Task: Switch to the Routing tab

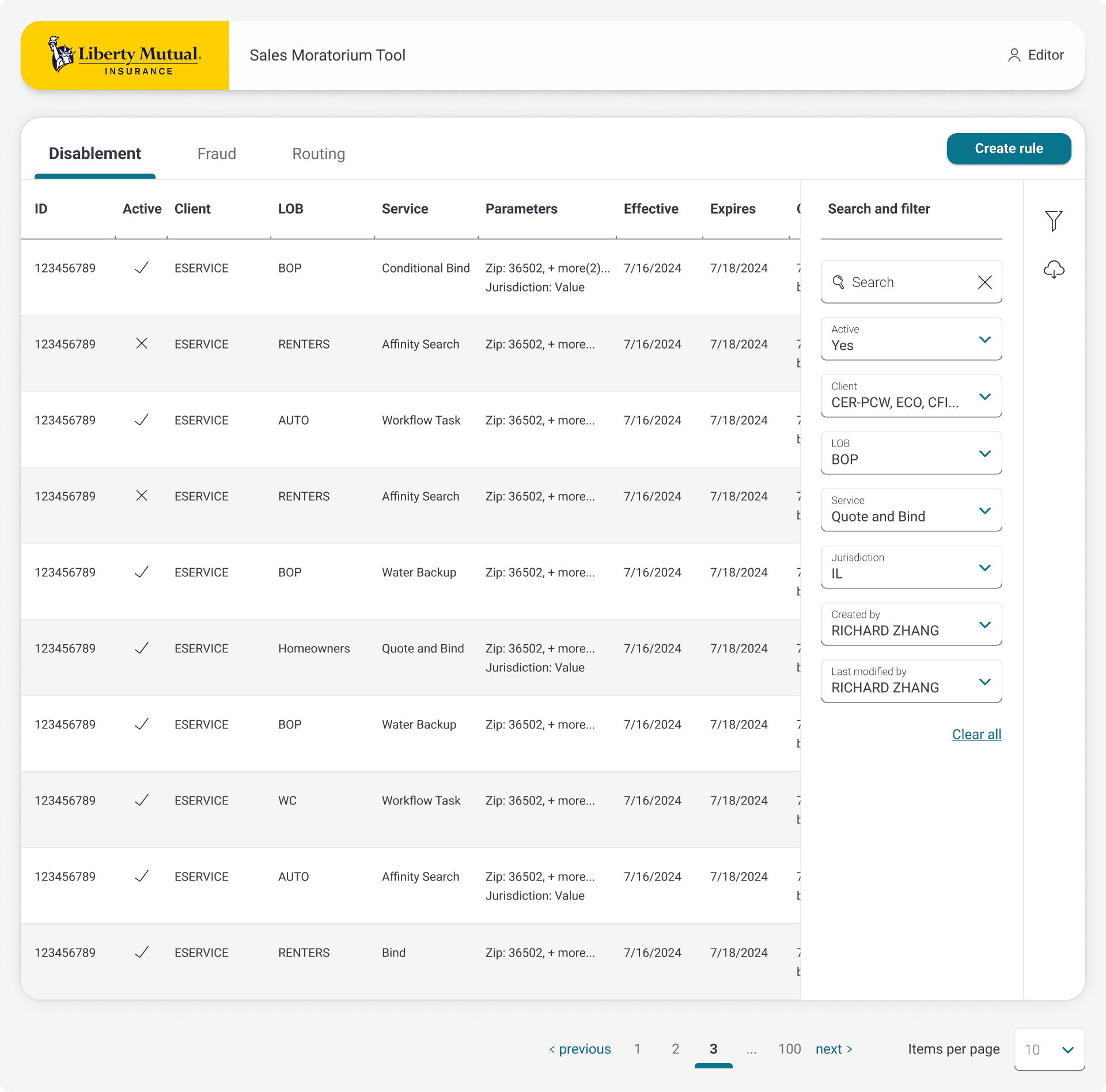Action: [x=319, y=154]
